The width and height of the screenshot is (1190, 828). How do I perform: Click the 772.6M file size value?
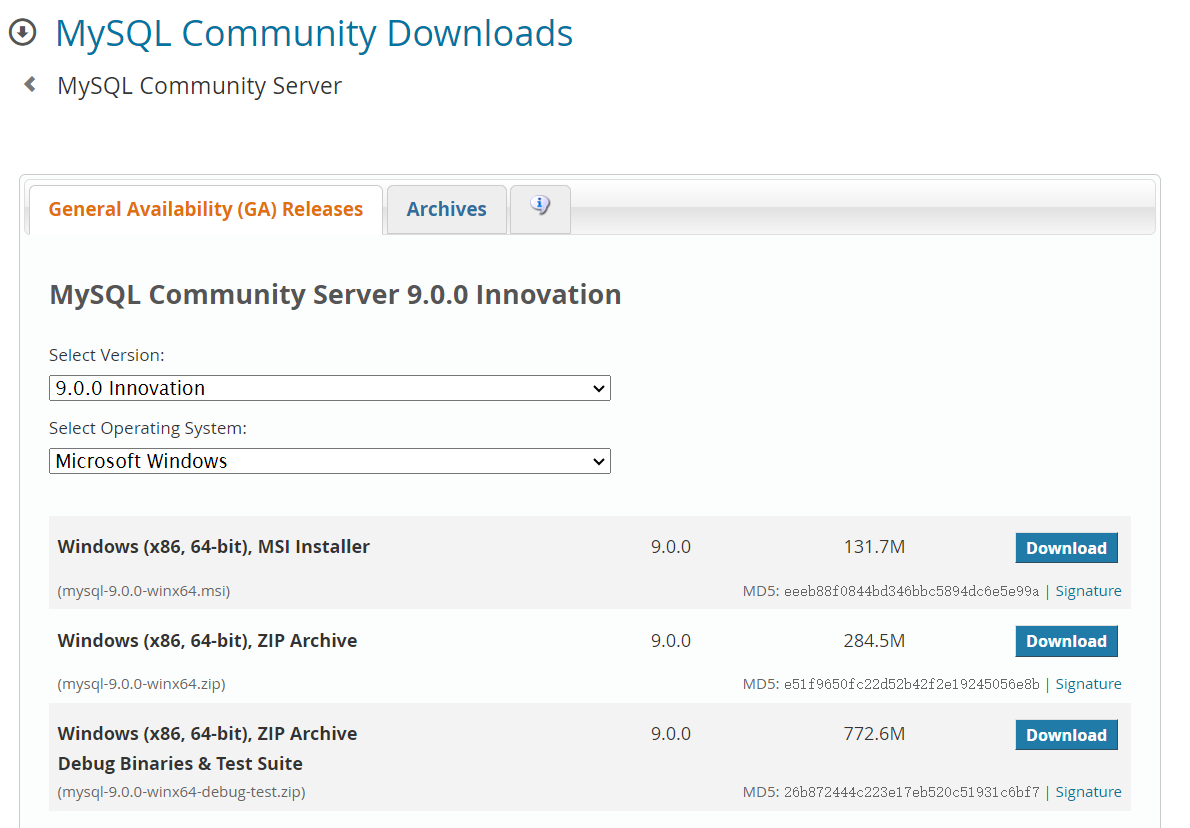[x=874, y=734]
